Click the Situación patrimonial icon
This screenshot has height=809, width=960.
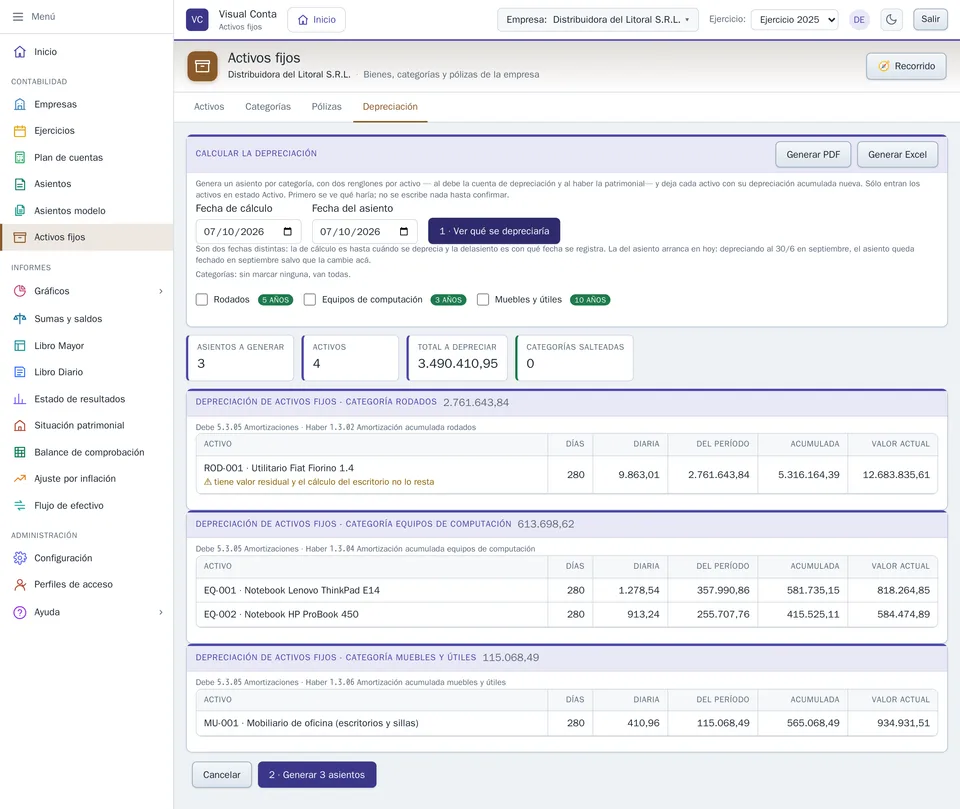point(20,425)
